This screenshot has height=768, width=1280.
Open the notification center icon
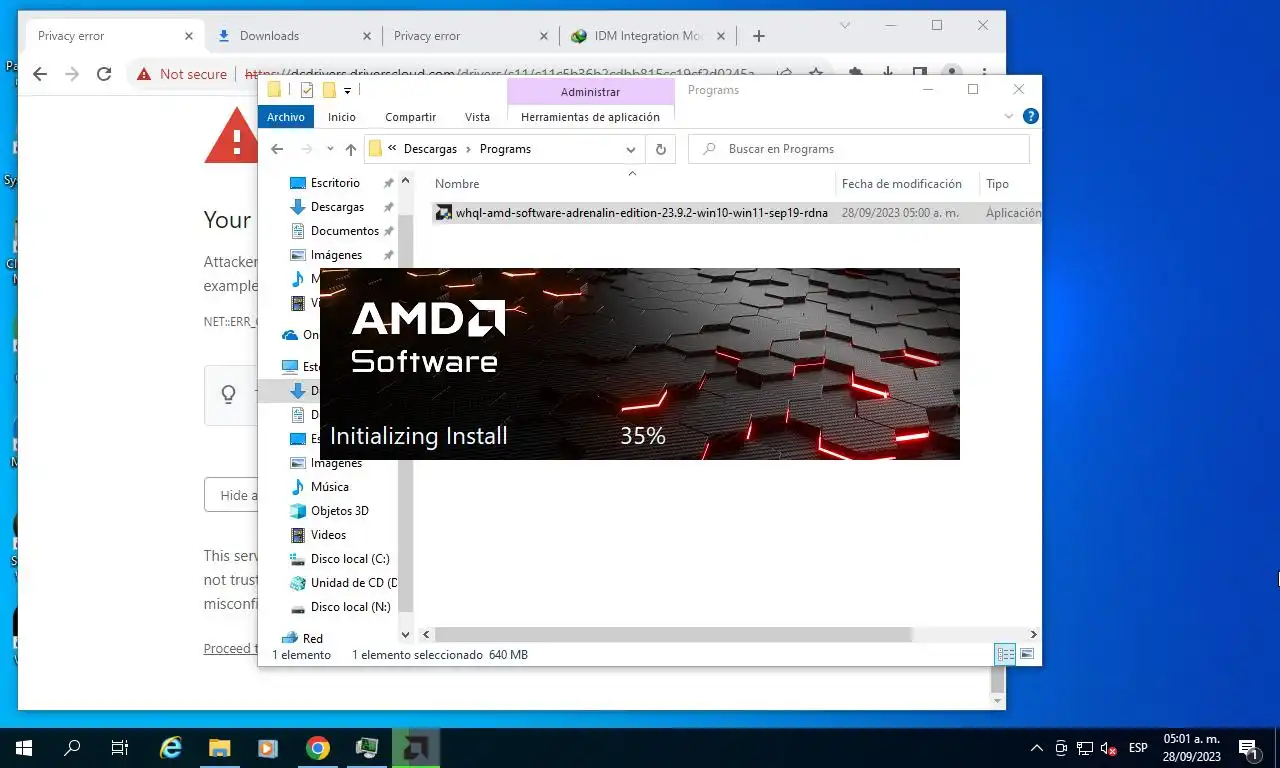pyautogui.click(x=1249, y=748)
